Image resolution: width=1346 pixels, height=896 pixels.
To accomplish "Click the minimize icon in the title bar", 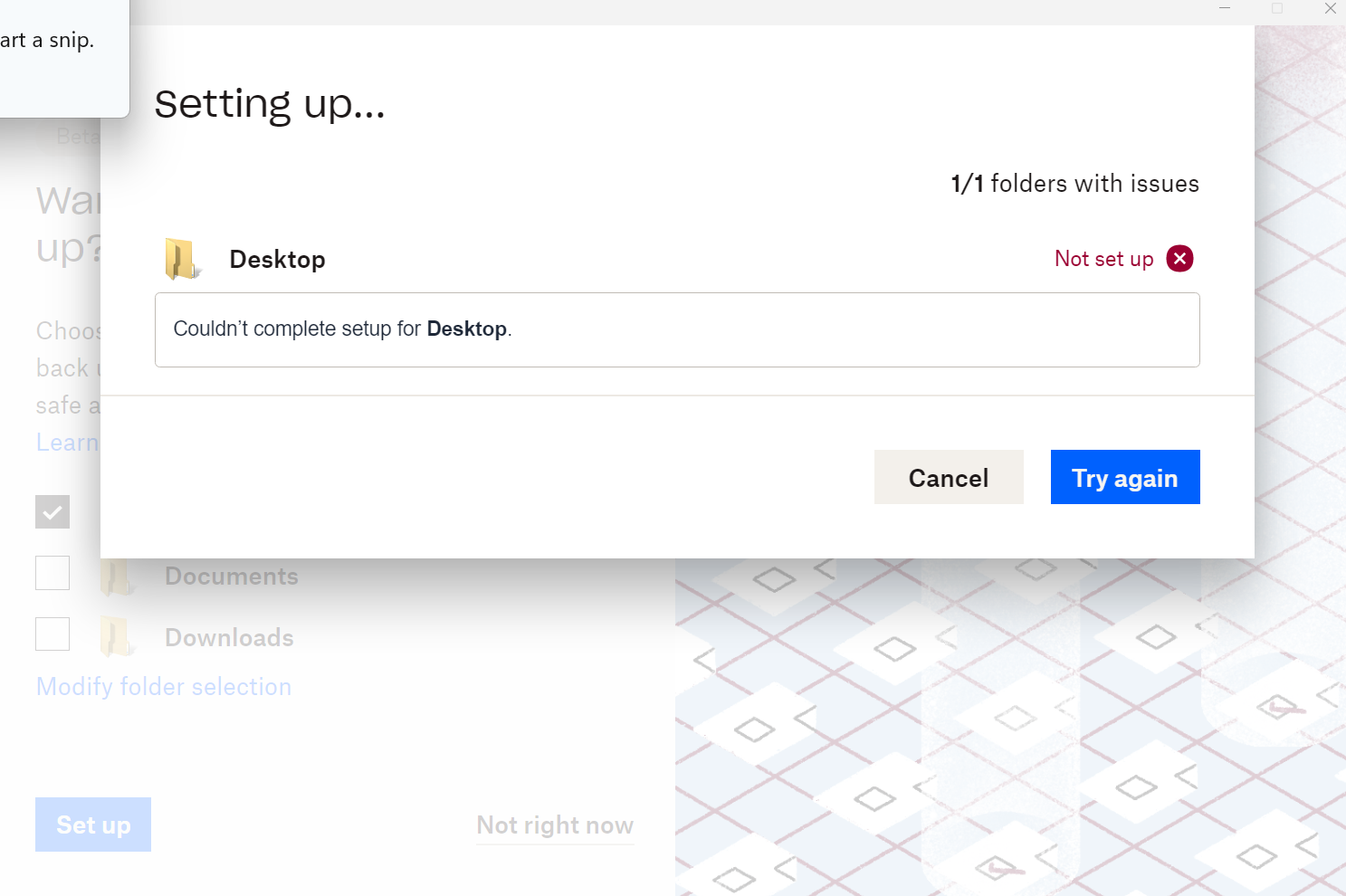I will [x=1224, y=8].
